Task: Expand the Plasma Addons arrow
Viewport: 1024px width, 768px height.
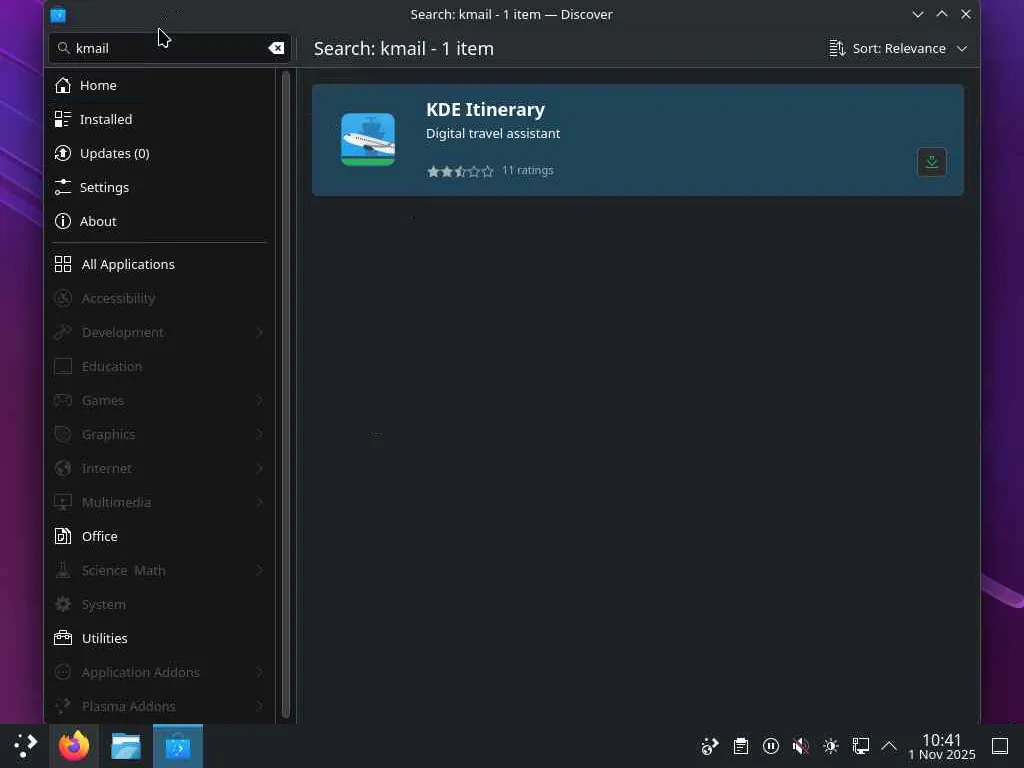Action: 260,706
